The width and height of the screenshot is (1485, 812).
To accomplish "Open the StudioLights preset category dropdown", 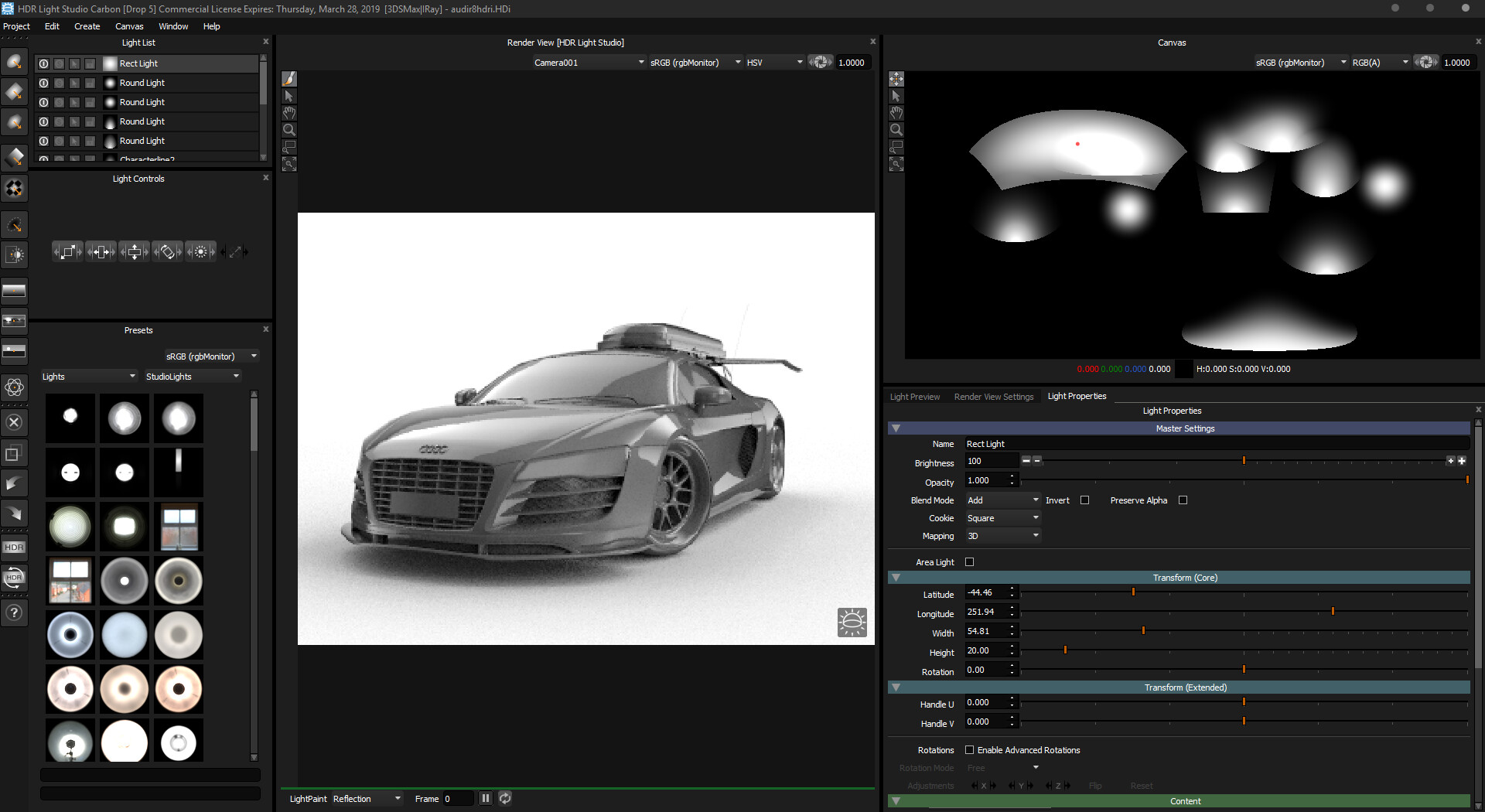I will (193, 377).
